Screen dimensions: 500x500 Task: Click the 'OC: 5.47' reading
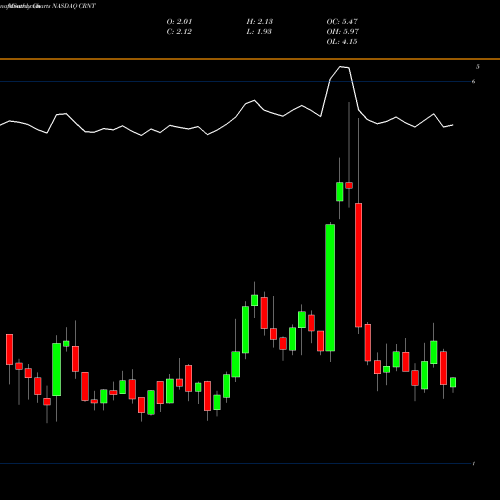(342, 22)
